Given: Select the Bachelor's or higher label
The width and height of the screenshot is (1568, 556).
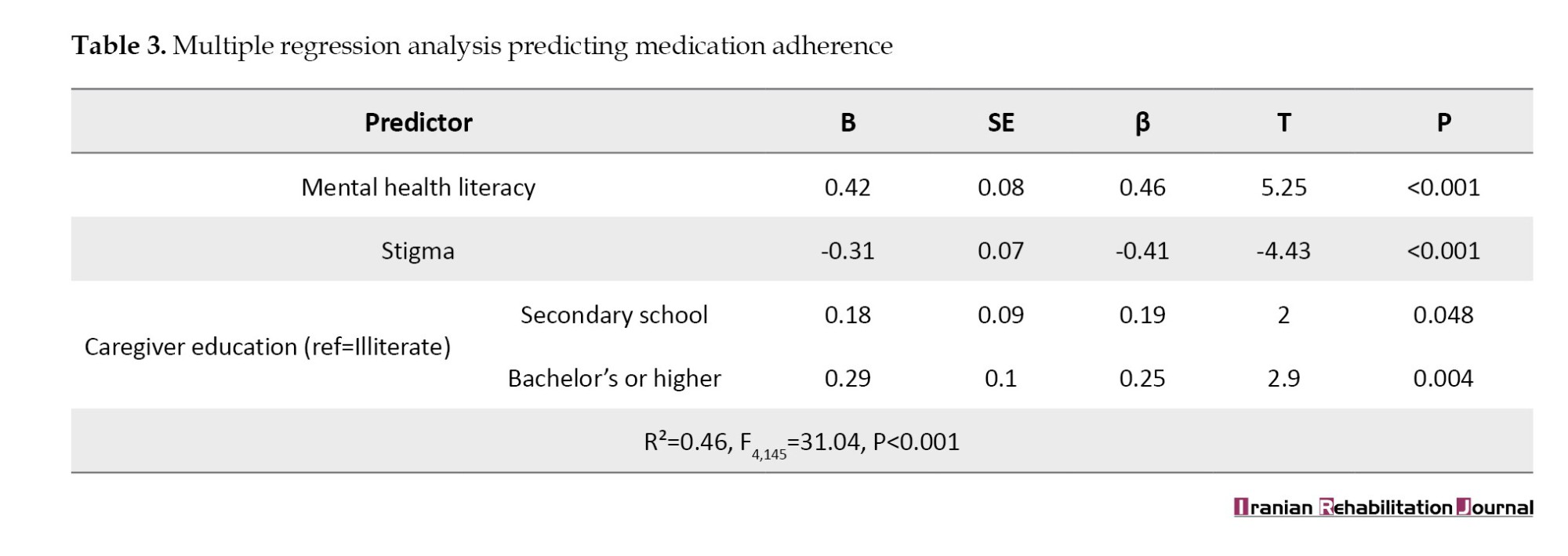Looking at the screenshot, I should click(x=614, y=379).
